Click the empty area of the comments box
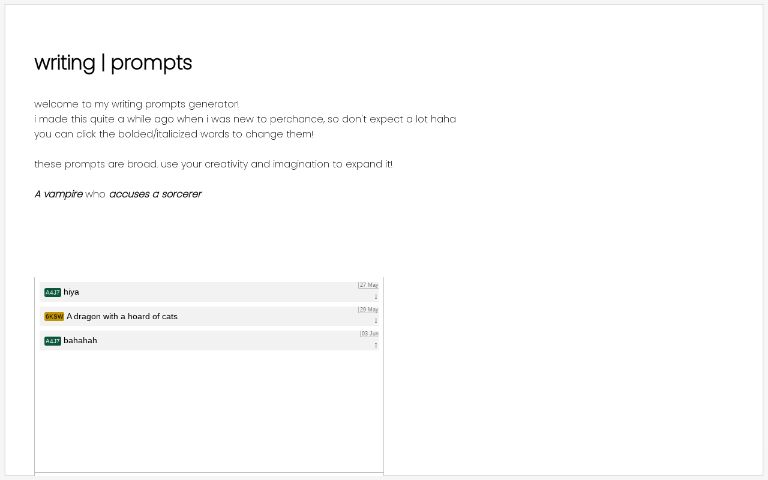The height and width of the screenshot is (480, 768). (209, 410)
